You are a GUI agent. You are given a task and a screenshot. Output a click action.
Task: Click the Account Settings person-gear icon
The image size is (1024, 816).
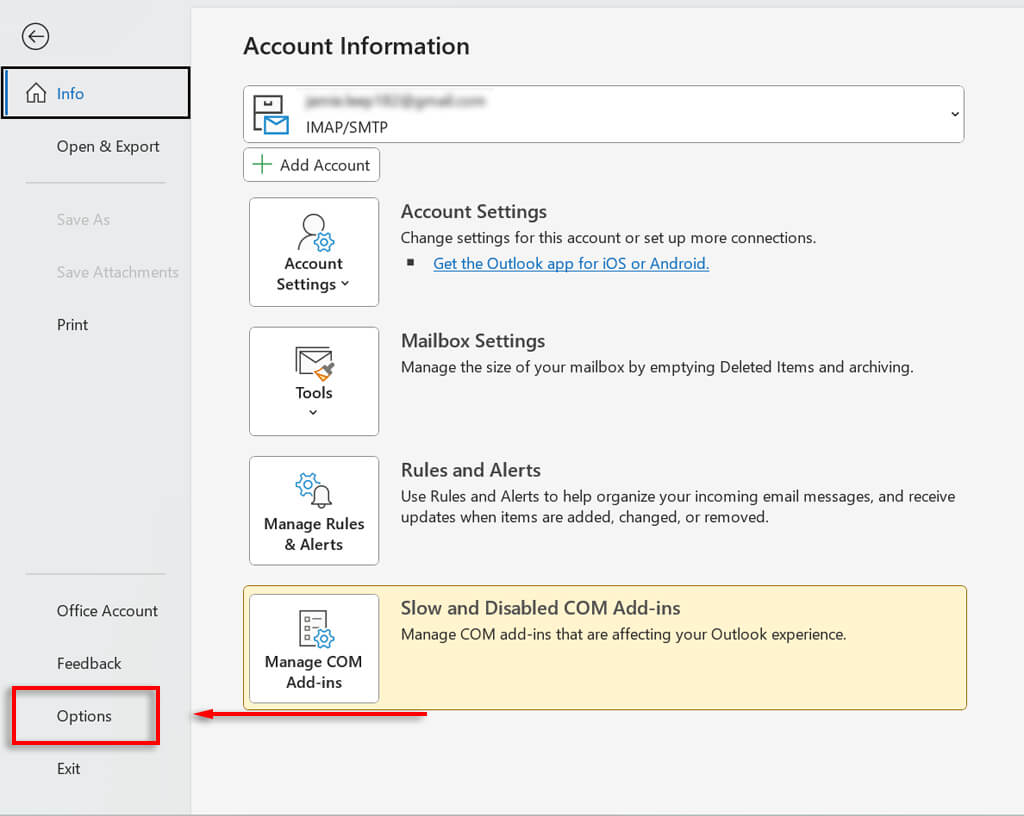coord(314,233)
